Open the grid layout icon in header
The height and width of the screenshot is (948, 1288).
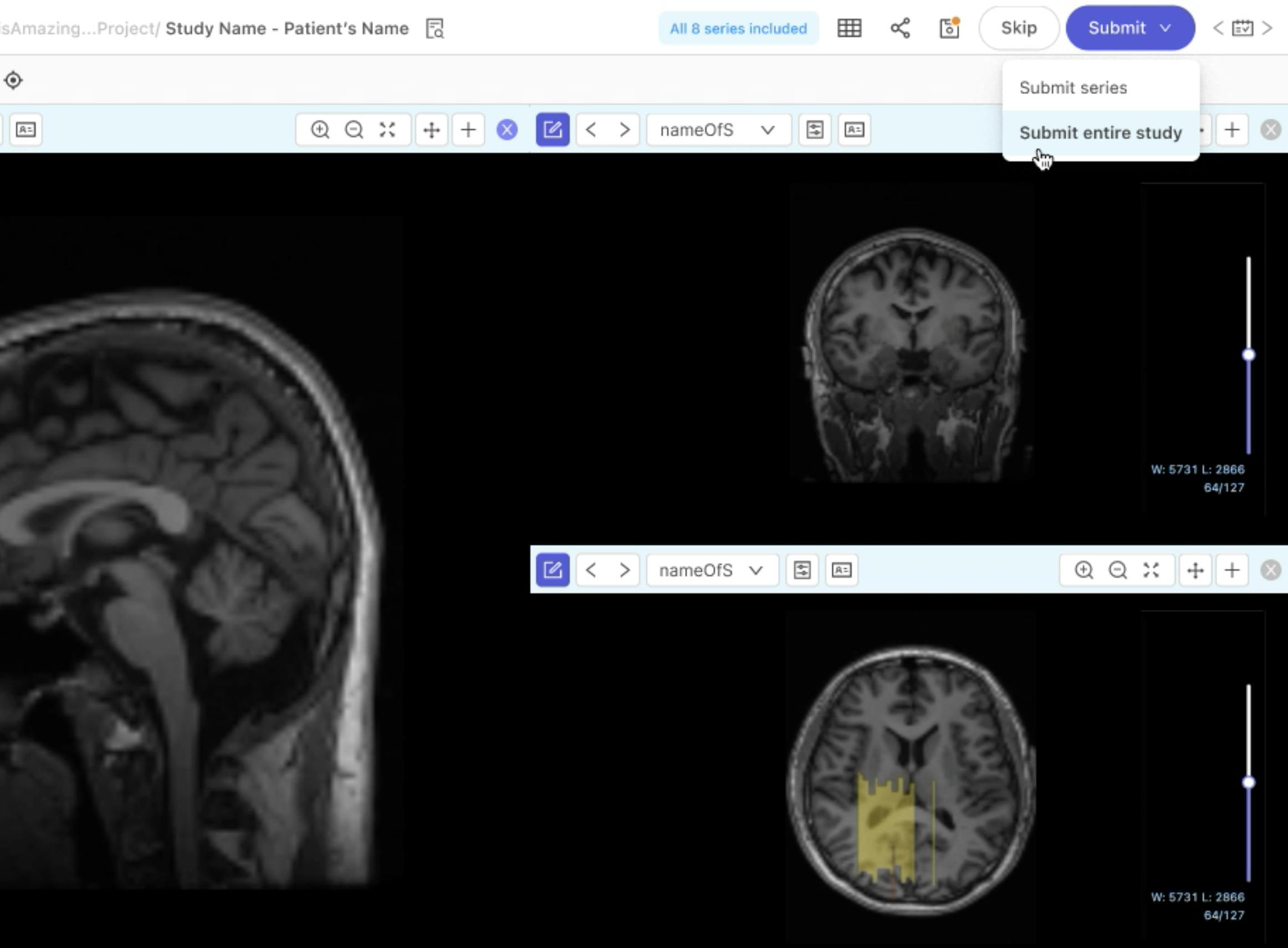pos(849,28)
